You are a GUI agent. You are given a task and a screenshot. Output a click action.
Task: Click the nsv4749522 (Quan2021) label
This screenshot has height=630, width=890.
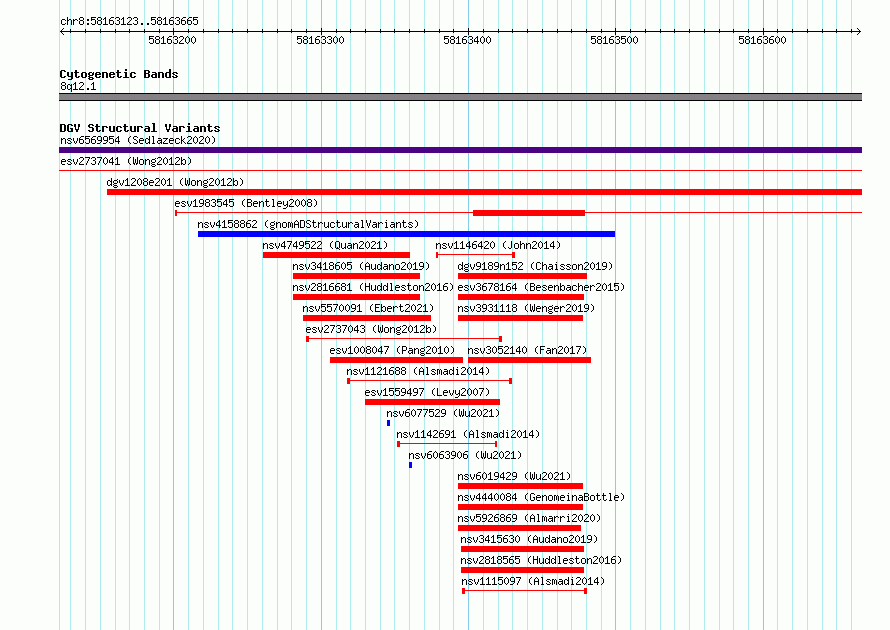[325, 245]
